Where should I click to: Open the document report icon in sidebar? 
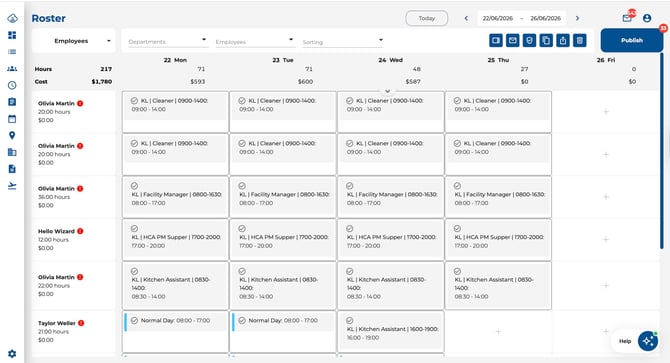(x=12, y=169)
